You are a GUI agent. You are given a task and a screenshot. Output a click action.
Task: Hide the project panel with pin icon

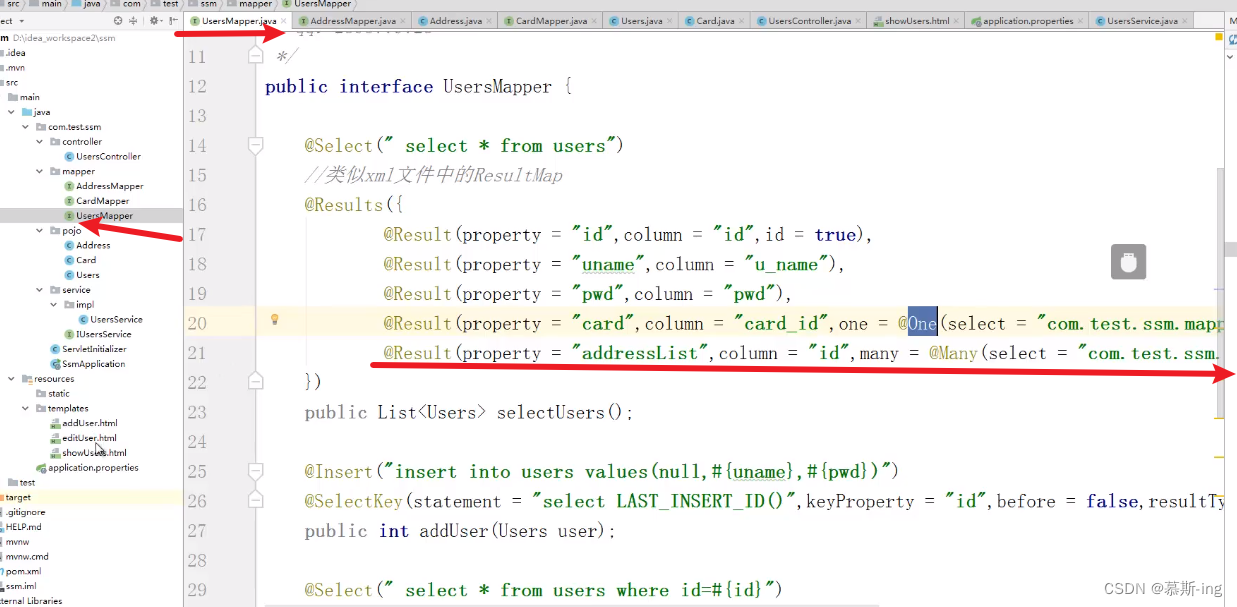[172, 20]
